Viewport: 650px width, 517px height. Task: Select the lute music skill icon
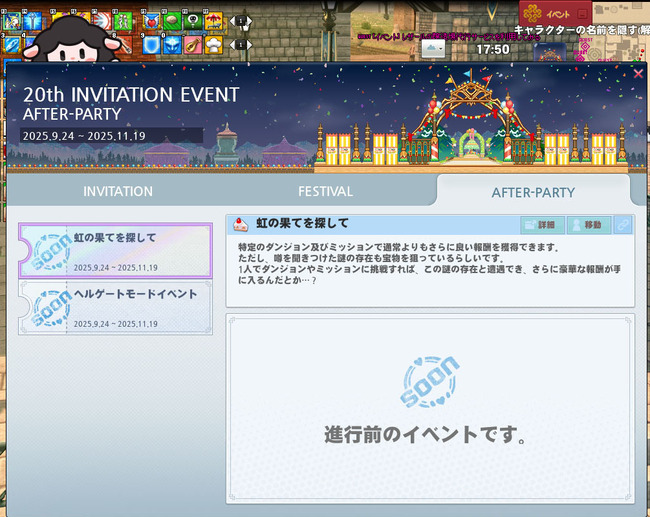pyautogui.click(x=193, y=45)
